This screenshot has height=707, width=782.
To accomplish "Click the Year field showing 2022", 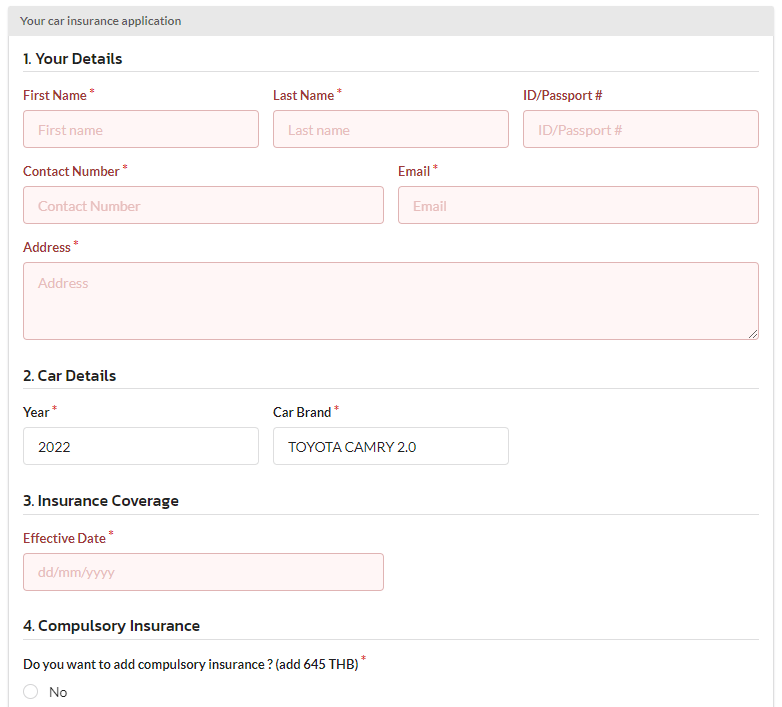I will coord(140,446).
